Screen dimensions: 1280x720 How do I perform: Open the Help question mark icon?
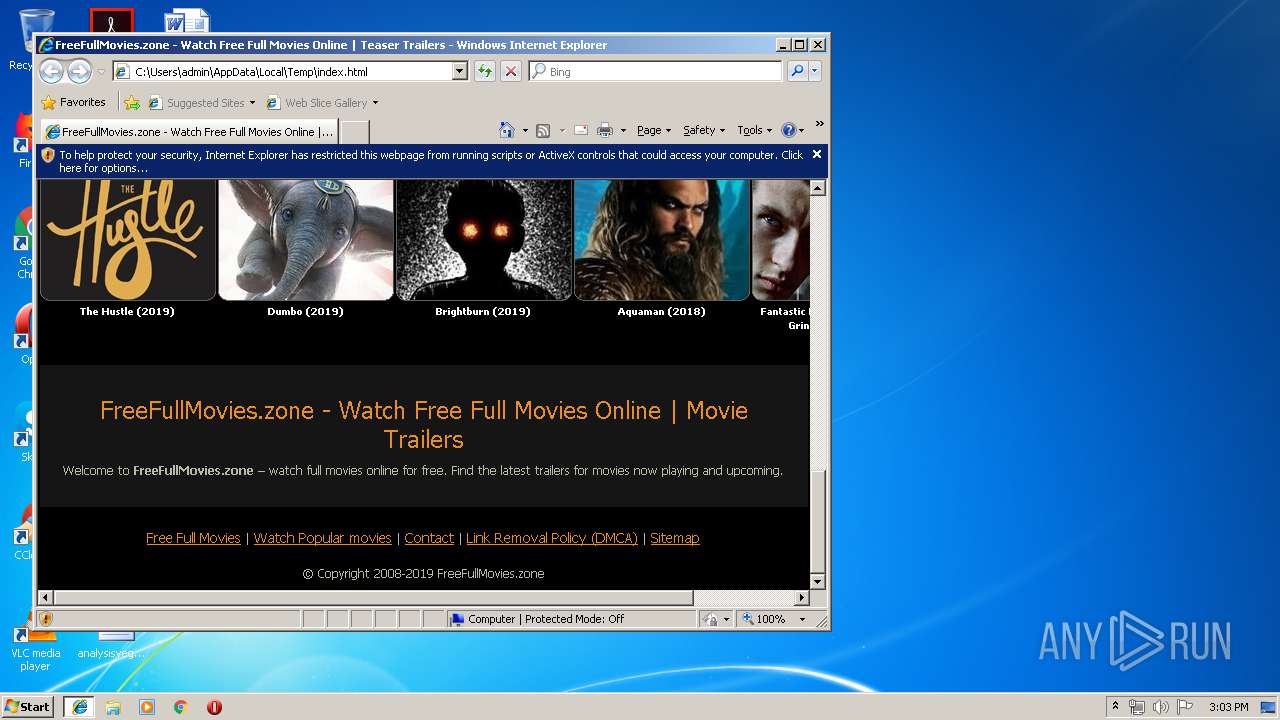[790, 130]
